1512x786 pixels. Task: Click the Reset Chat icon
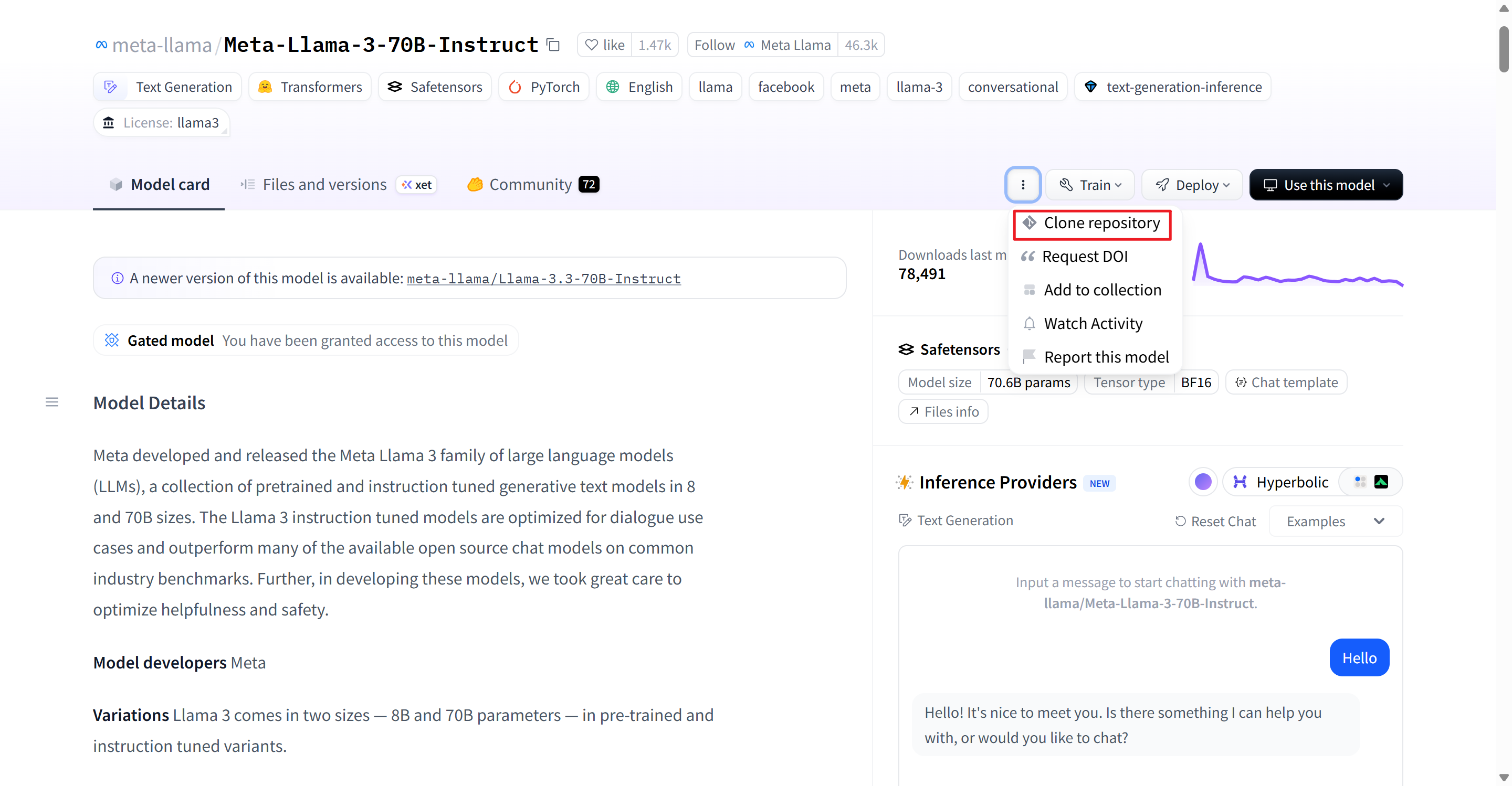[x=1180, y=521]
